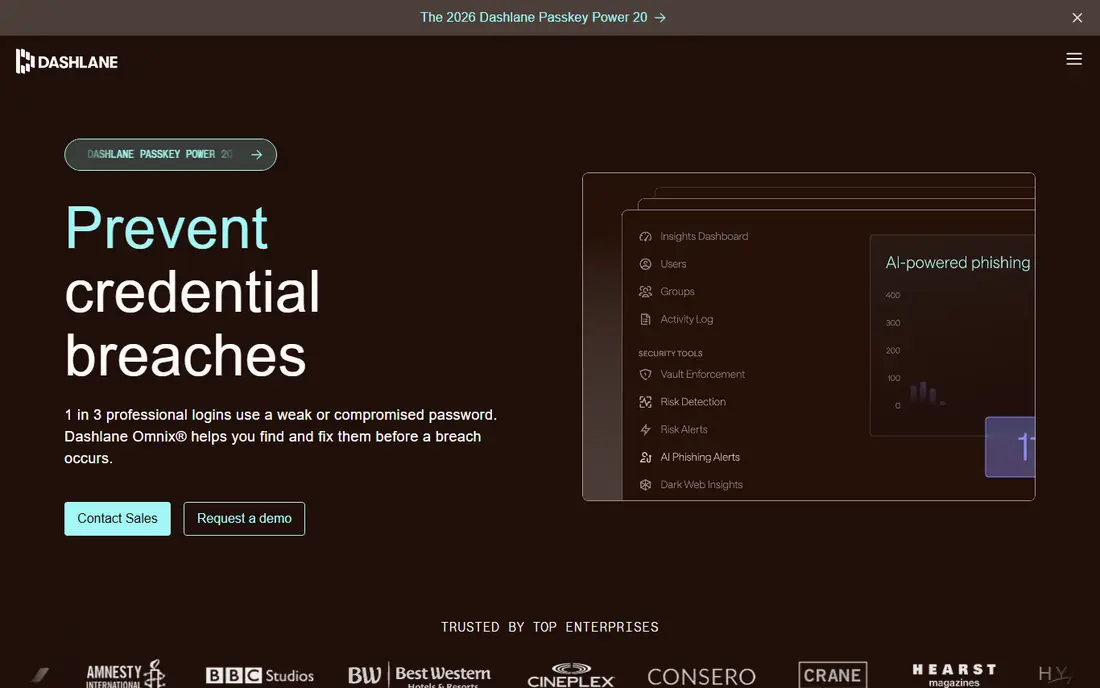The width and height of the screenshot is (1100, 688).
Task: Select the Risk Alerts lightning icon
Action: [x=645, y=429]
